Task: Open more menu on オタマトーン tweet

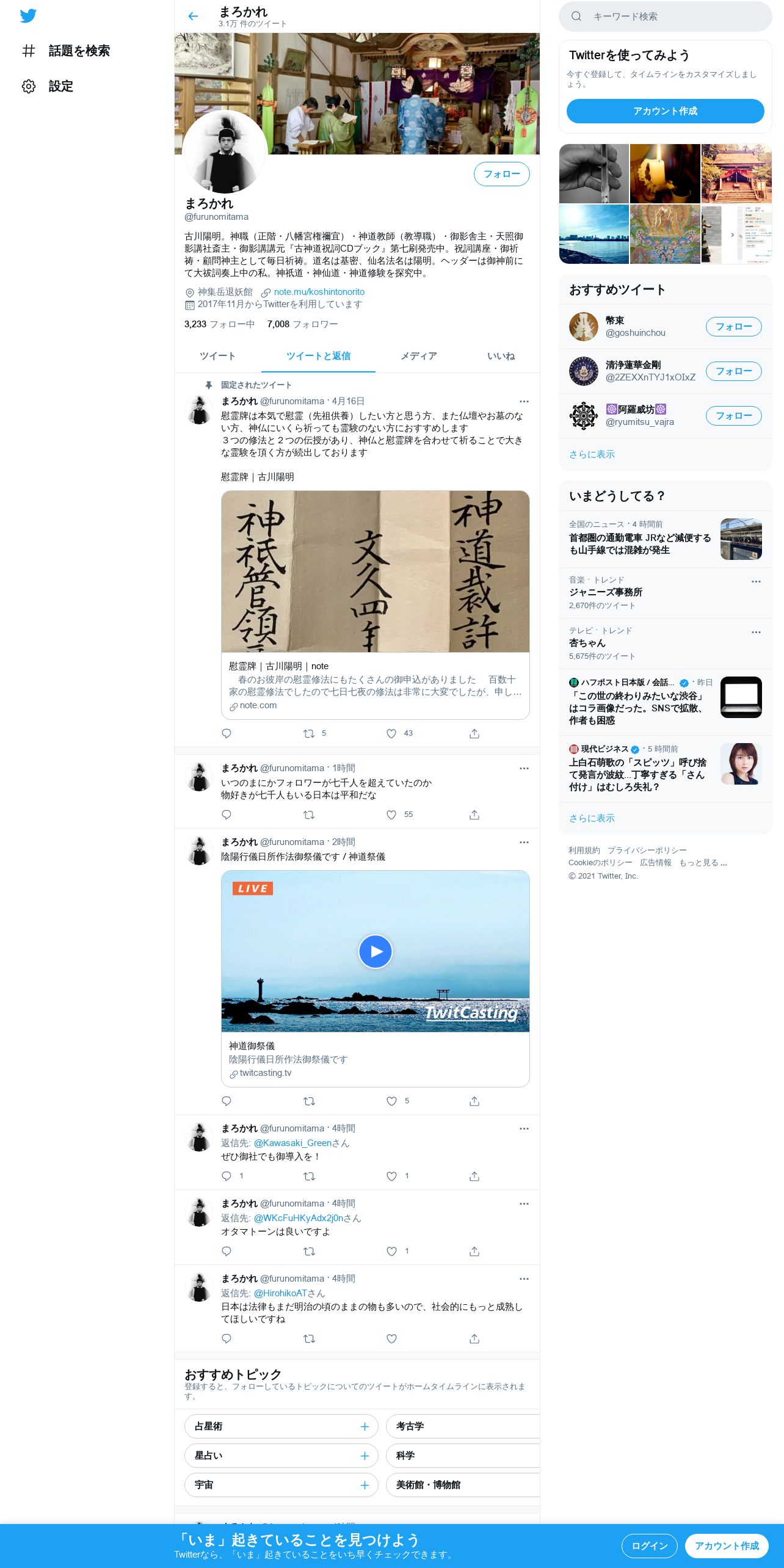Action: click(x=524, y=1203)
